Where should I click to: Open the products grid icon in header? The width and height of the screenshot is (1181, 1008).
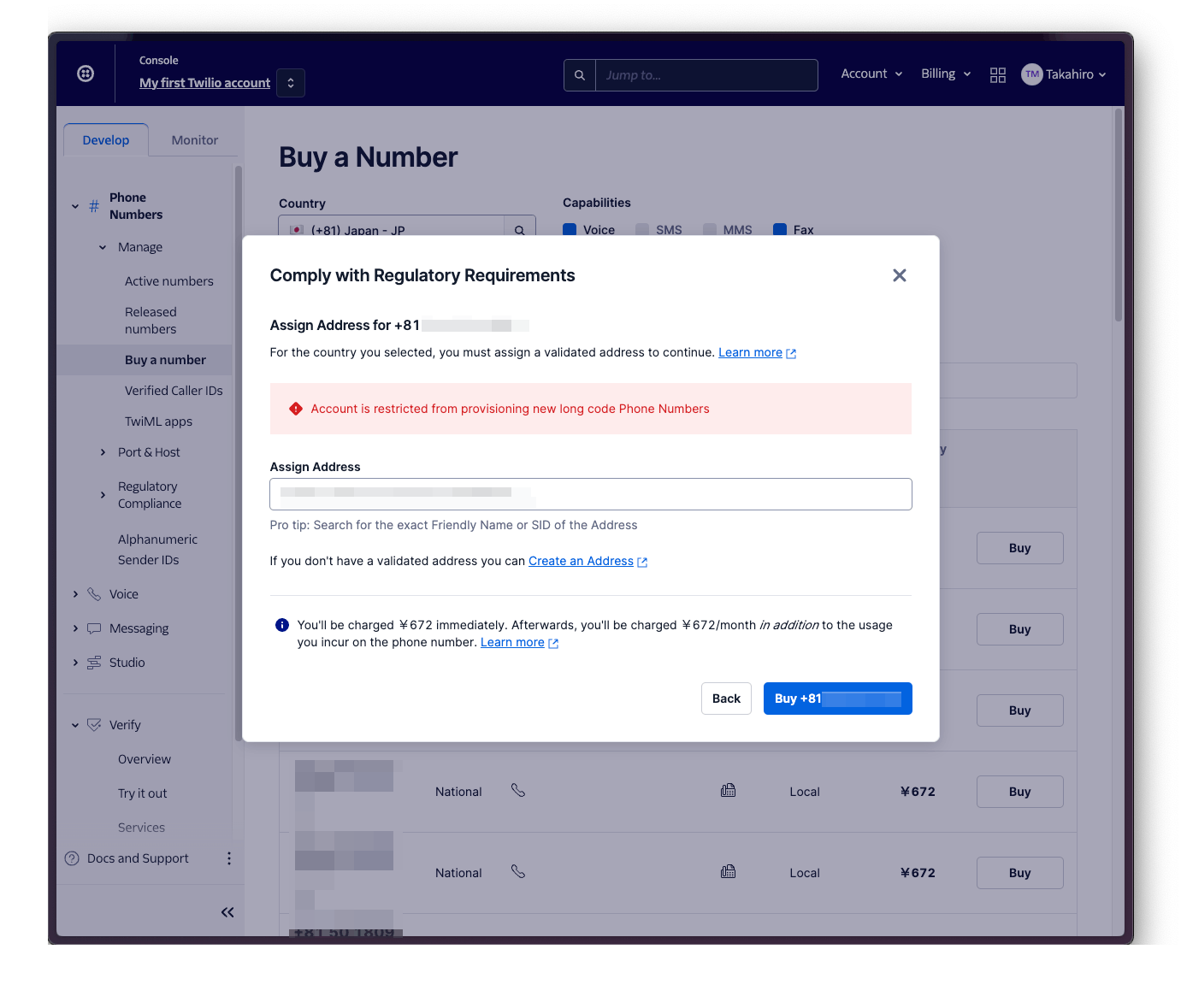998,75
